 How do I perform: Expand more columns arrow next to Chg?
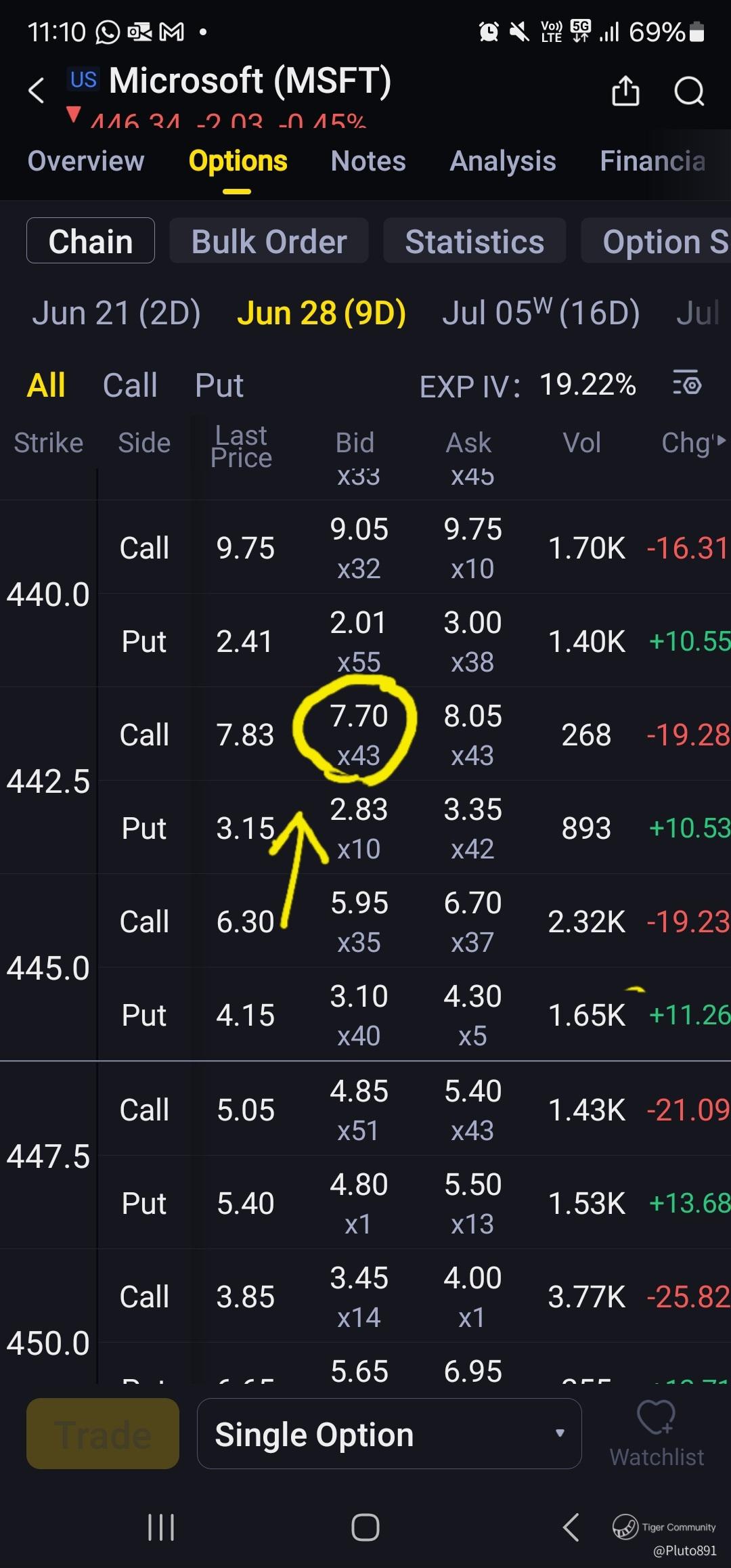(x=721, y=441)
